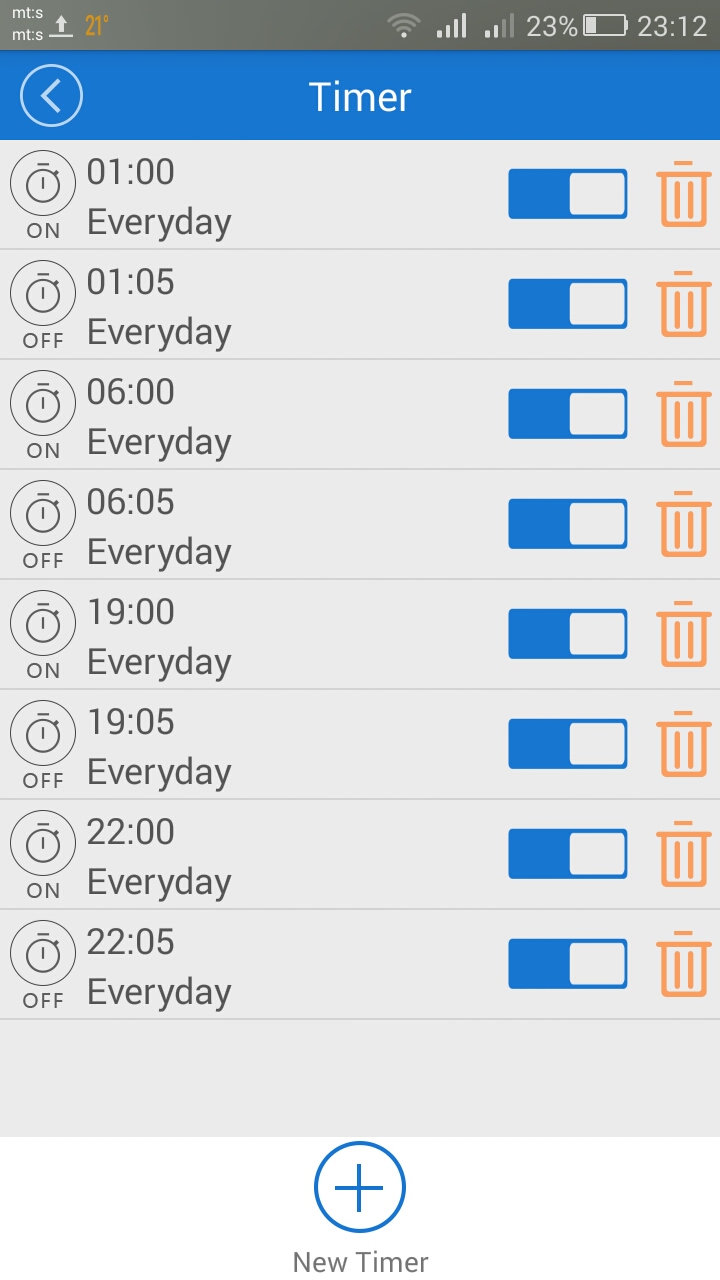Tap the battery indicator in the status bar
This screenshot has height=1280, width=720.
pyautogui.click(x=605, y=26)
